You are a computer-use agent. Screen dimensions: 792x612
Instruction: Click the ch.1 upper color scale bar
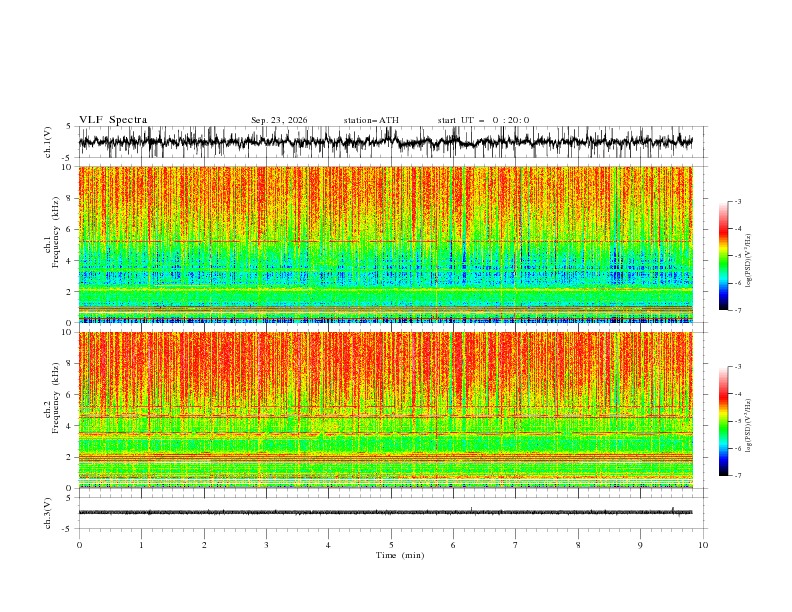(x=723, y=256)
